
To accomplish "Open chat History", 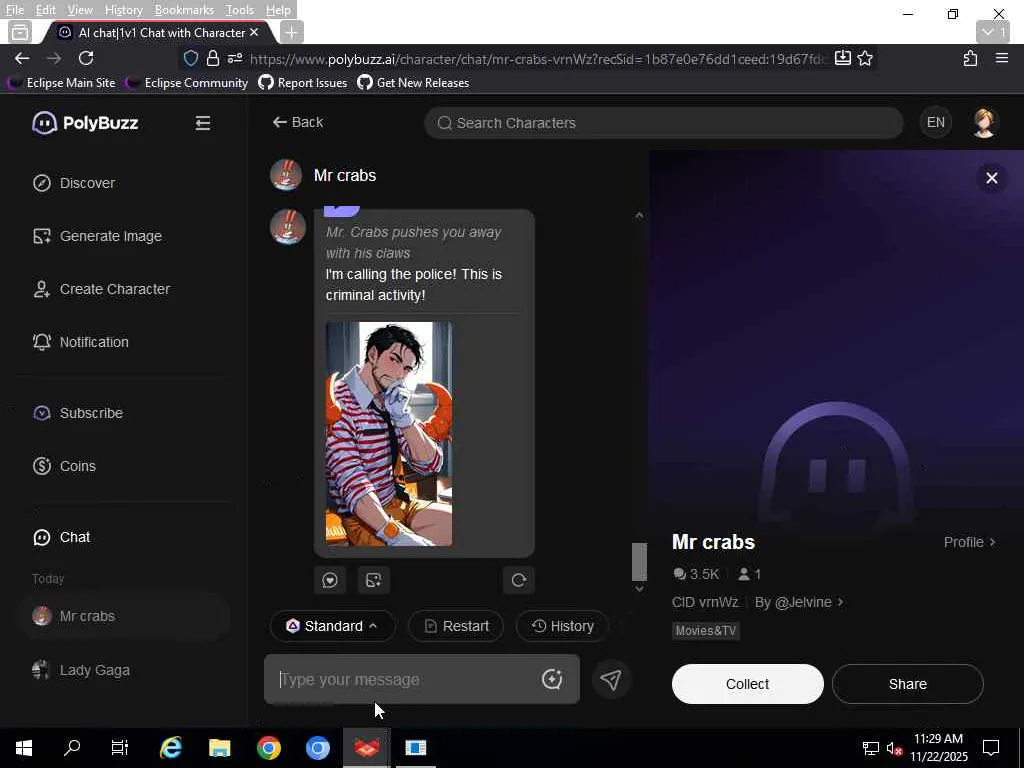I will (562, 626).
